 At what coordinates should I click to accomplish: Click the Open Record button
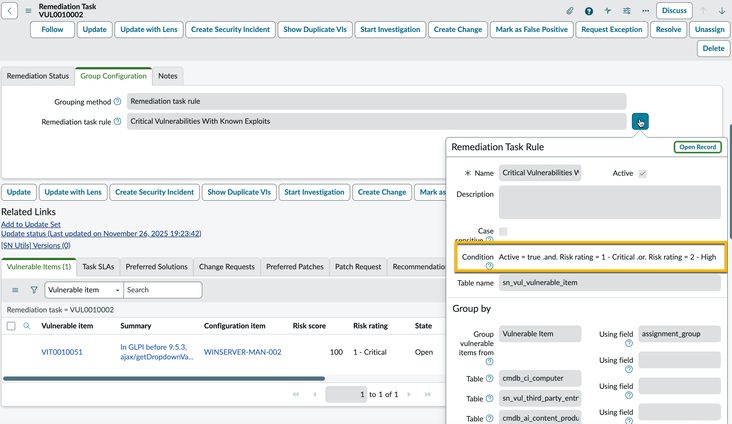(x=697, y=147)
